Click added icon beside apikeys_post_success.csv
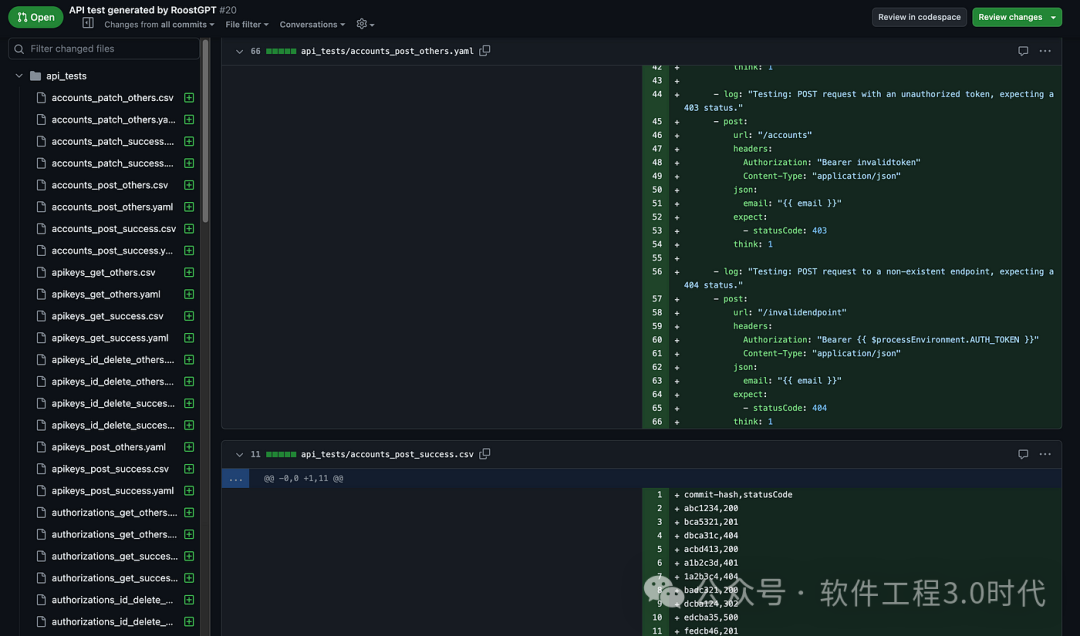 pos(189,469)
